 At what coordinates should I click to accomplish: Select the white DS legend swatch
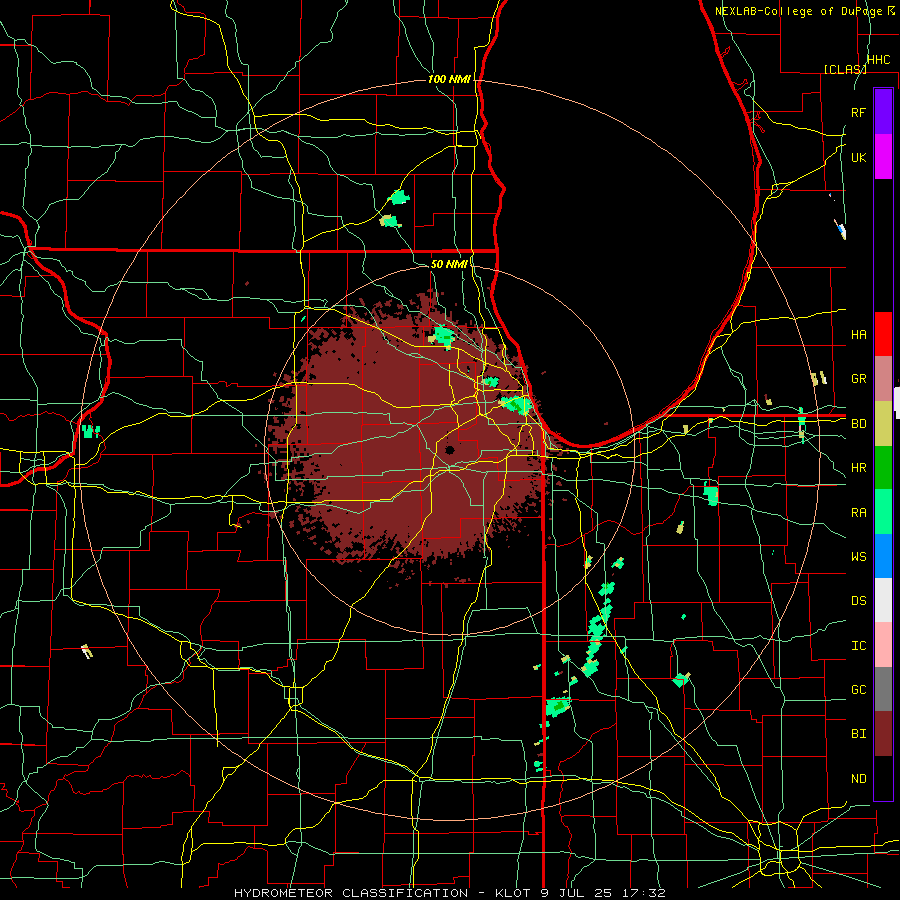883,600
